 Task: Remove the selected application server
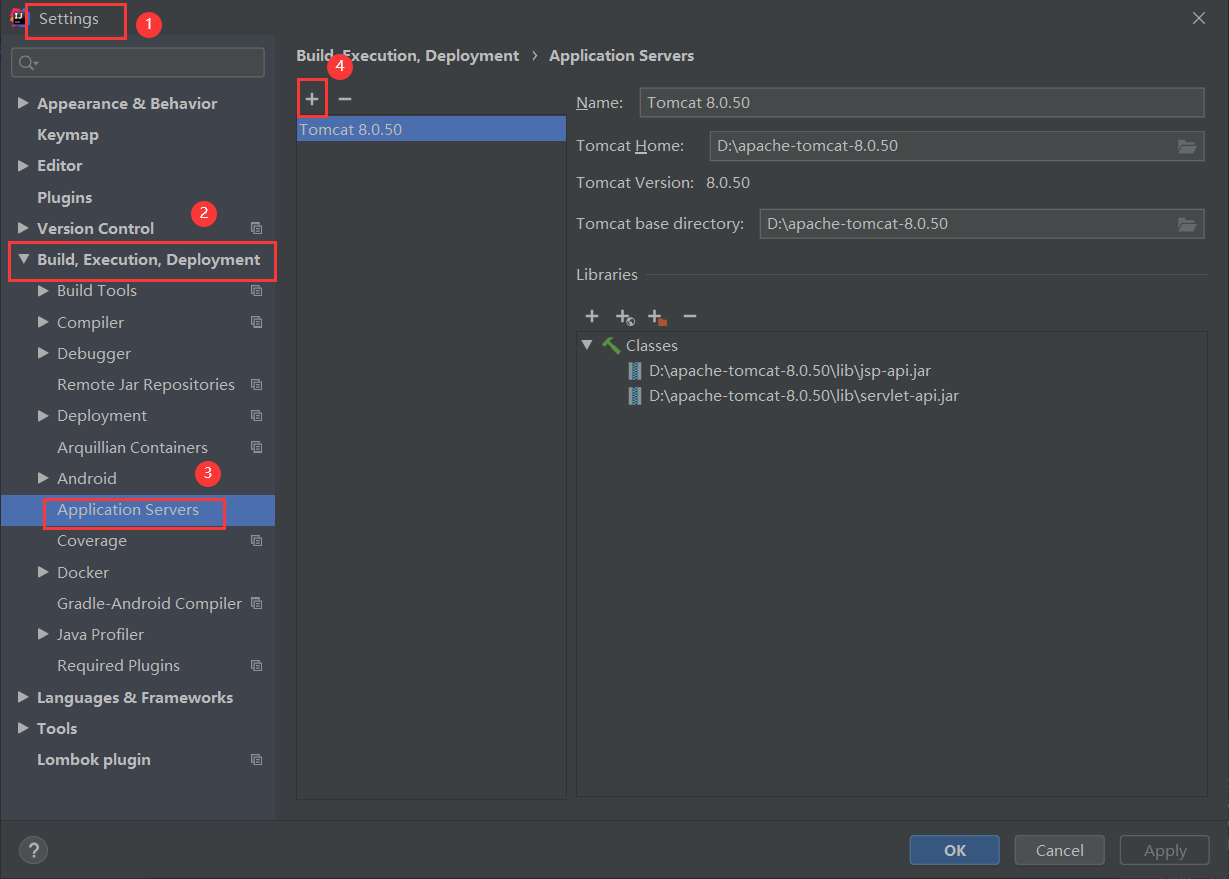point(345,99)
